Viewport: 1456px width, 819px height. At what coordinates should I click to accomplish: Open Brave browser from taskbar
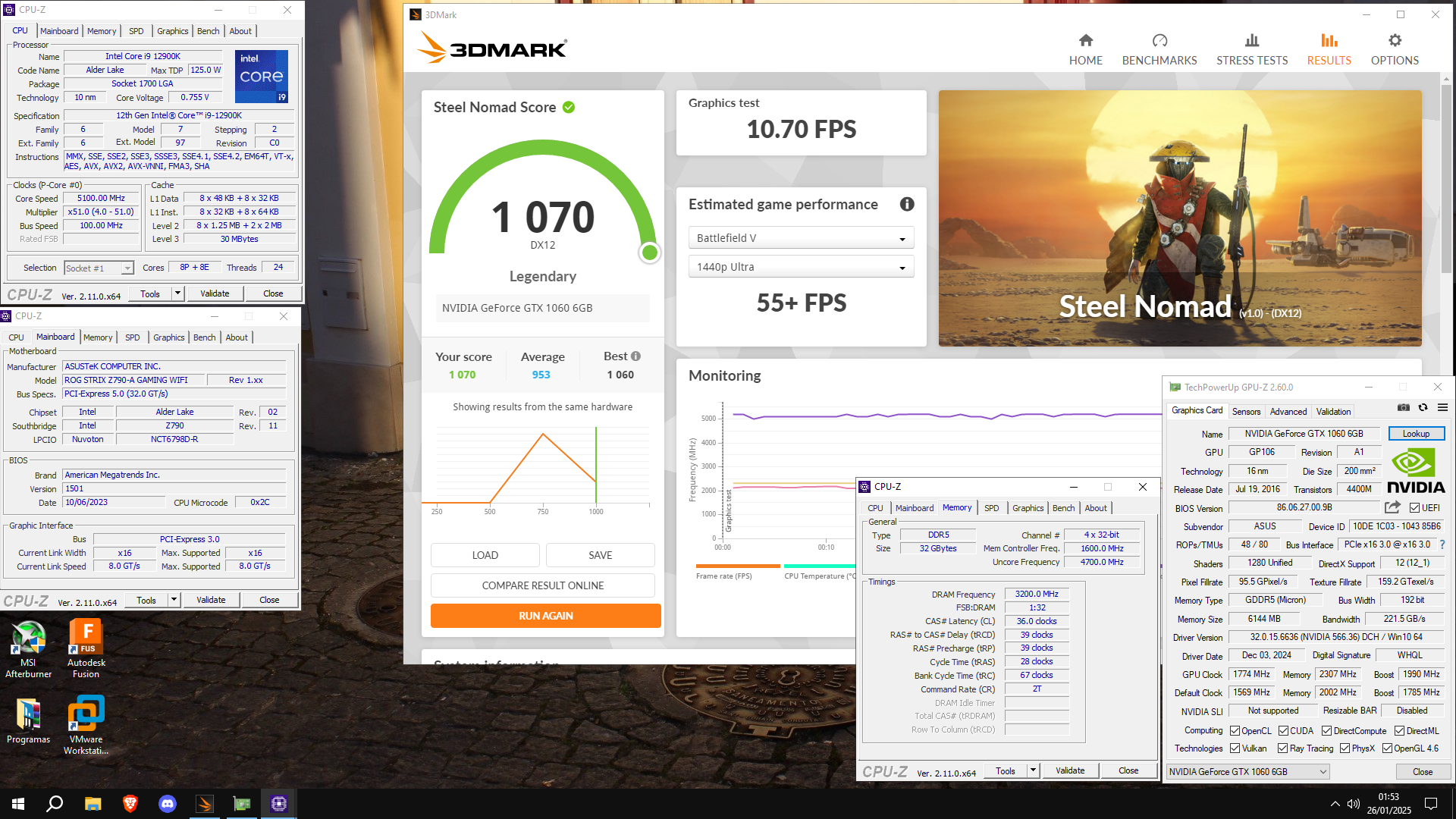[x=130, y=804]
